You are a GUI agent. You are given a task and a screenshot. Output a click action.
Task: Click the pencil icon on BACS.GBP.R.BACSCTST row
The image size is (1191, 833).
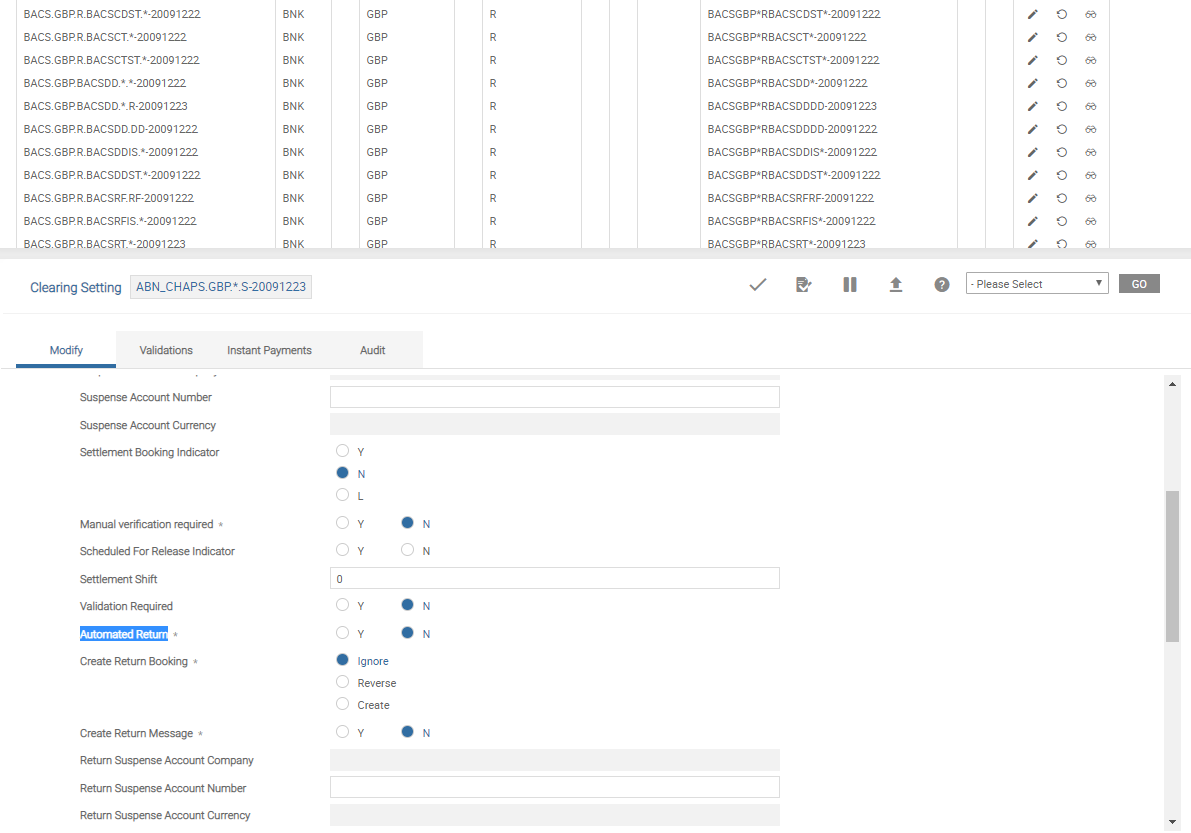click(1033, 60)
